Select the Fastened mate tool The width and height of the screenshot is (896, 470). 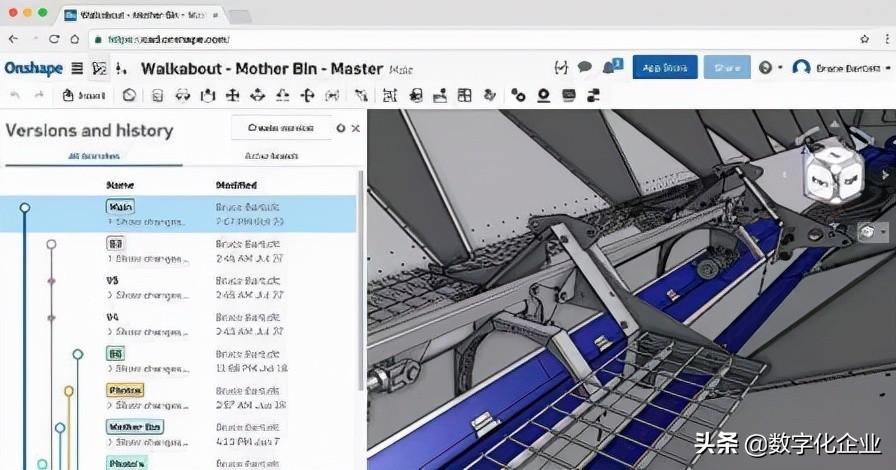click(157, 95)
